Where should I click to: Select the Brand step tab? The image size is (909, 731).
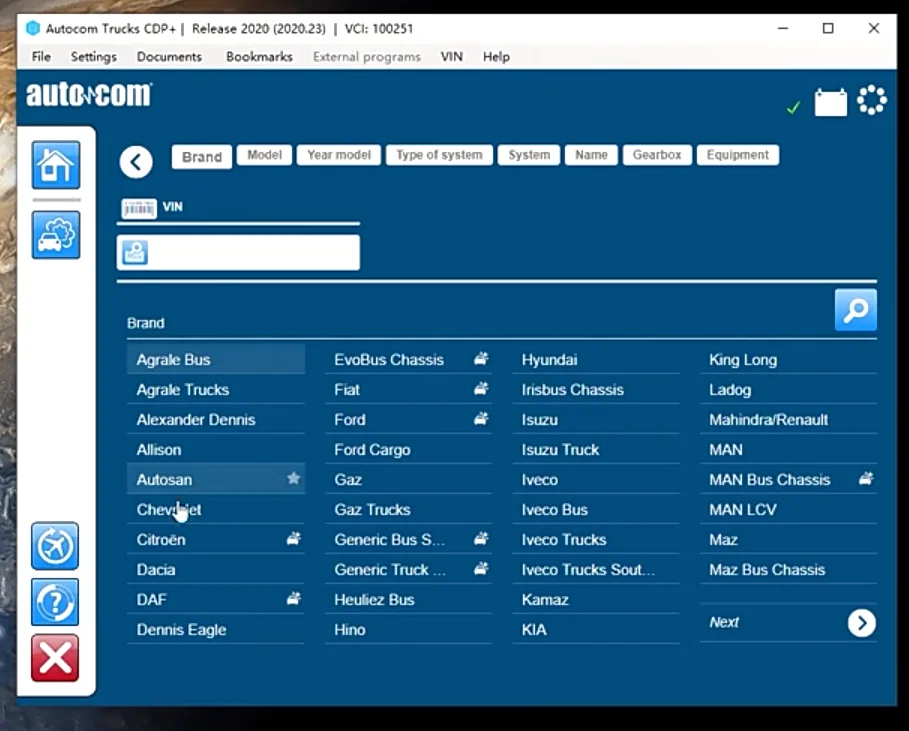(x=202, y=157)
